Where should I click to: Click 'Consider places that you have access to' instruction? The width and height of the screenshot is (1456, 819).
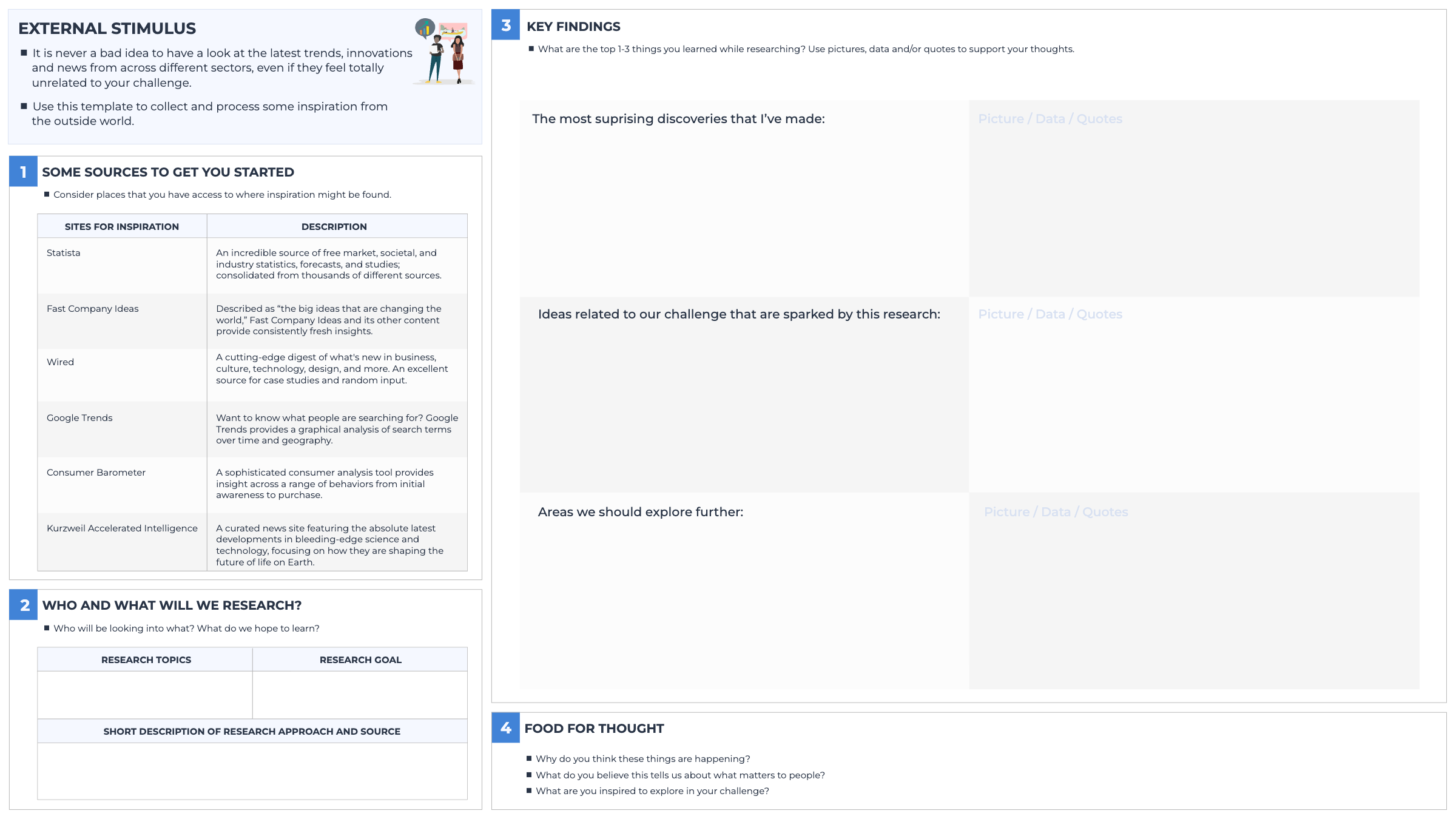coord(222,195)
